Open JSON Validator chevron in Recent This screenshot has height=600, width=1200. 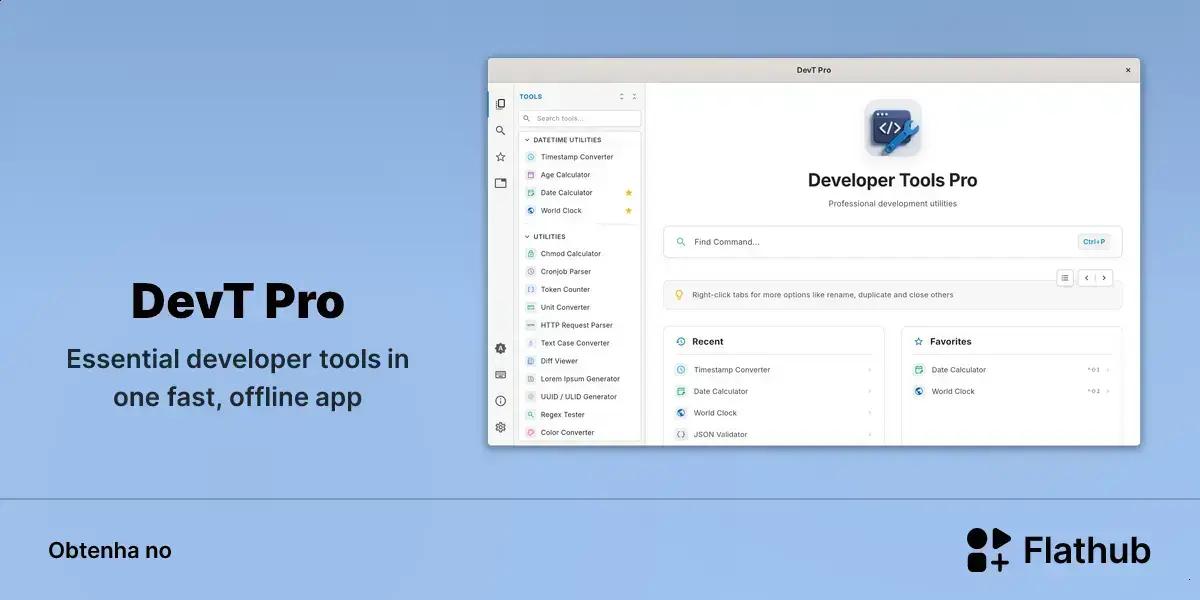(x=869, y=435)
